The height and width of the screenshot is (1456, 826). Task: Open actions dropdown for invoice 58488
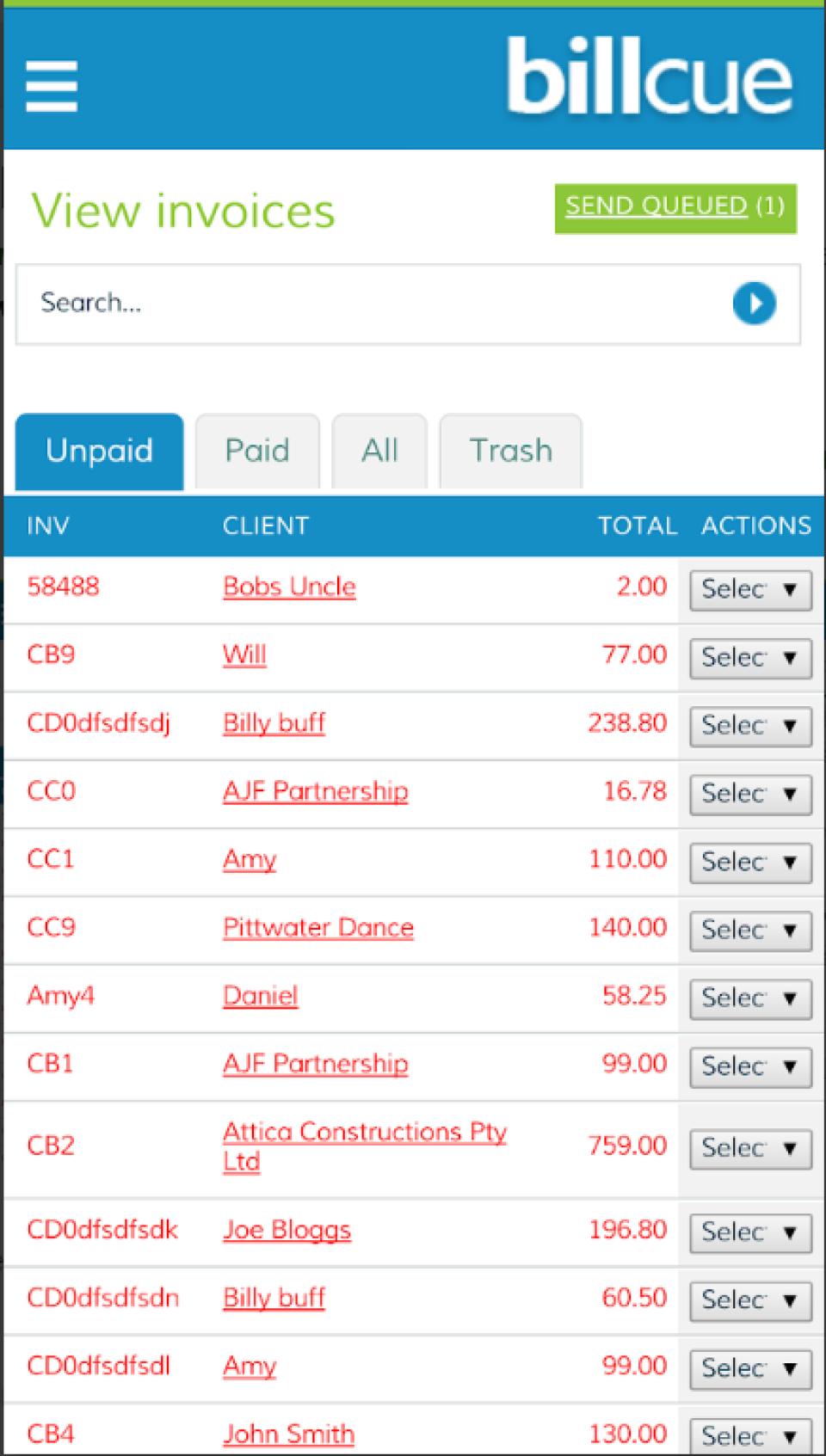750,590
